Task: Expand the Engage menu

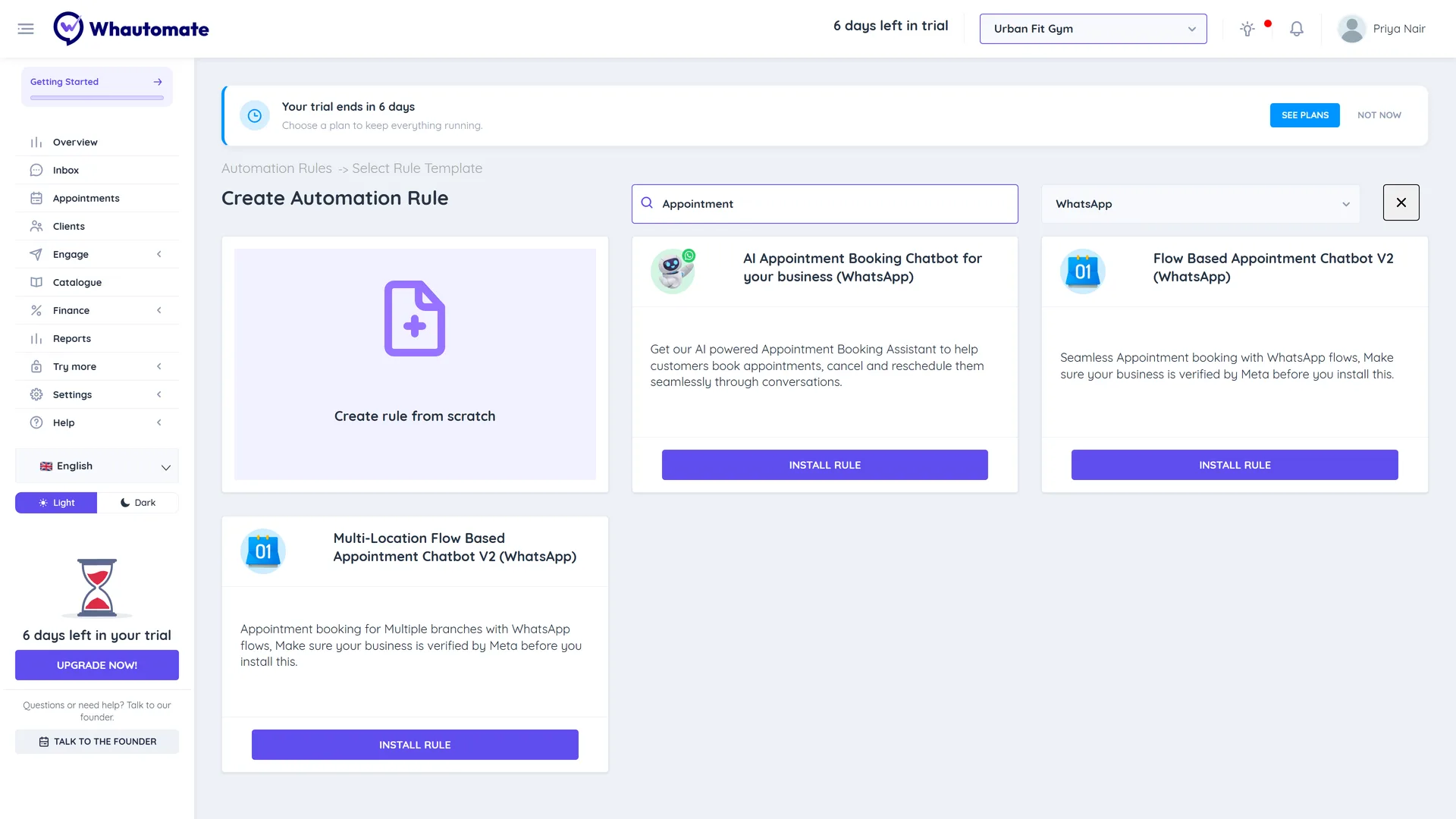Action: click(97, 254)
